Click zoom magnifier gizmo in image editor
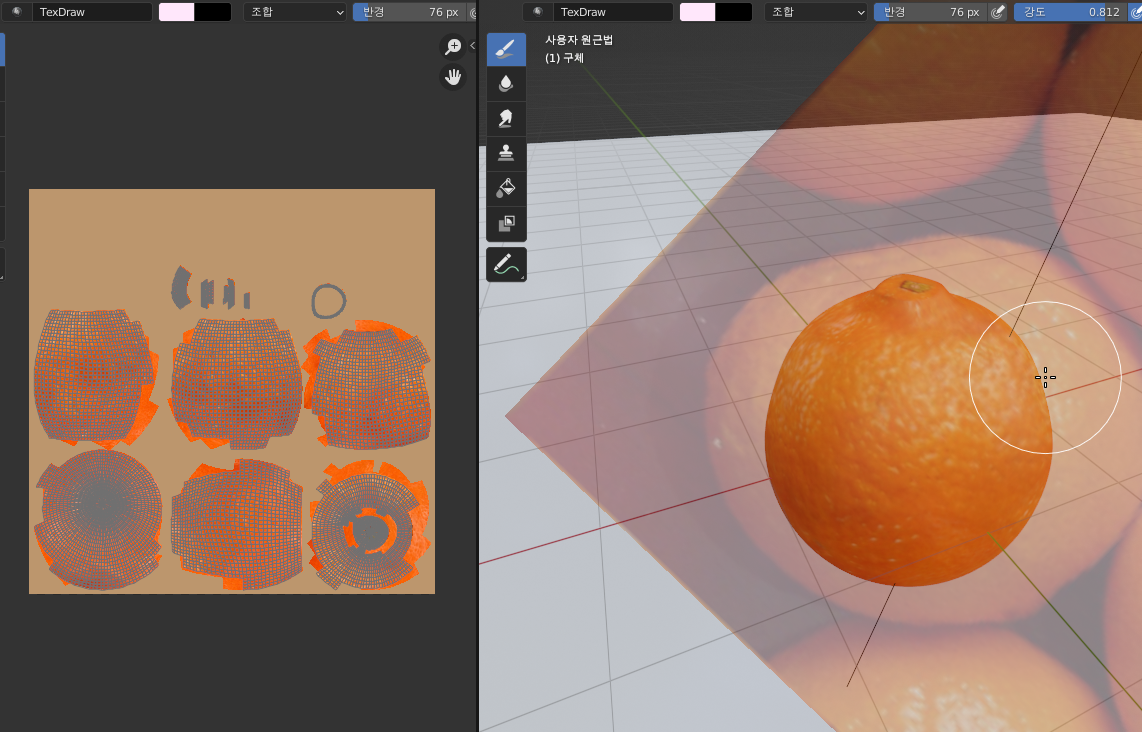Image resolution: width=1142 pixels, height=732 pixels. tap(453, 47)
